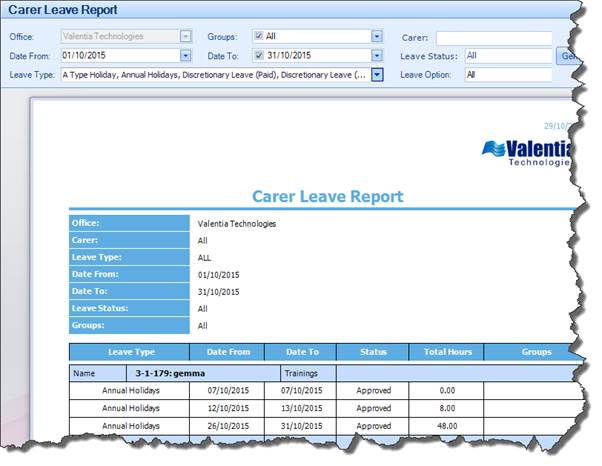The width and height of the screenshot is (602, 466).
Task: Click date cell 13/10/2015
Action: [x=301, y=408]
